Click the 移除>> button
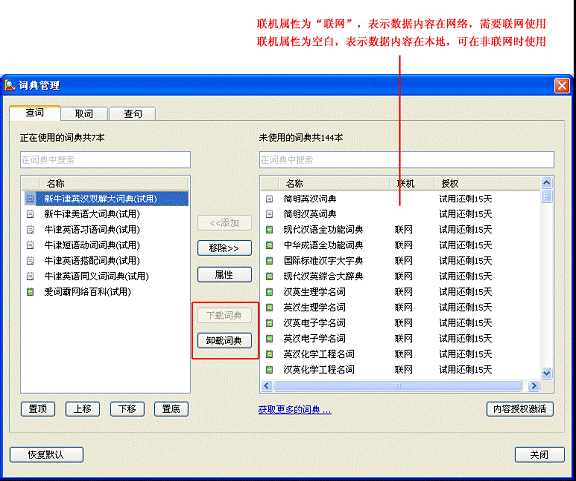576x481 pixels. (224, 248)
